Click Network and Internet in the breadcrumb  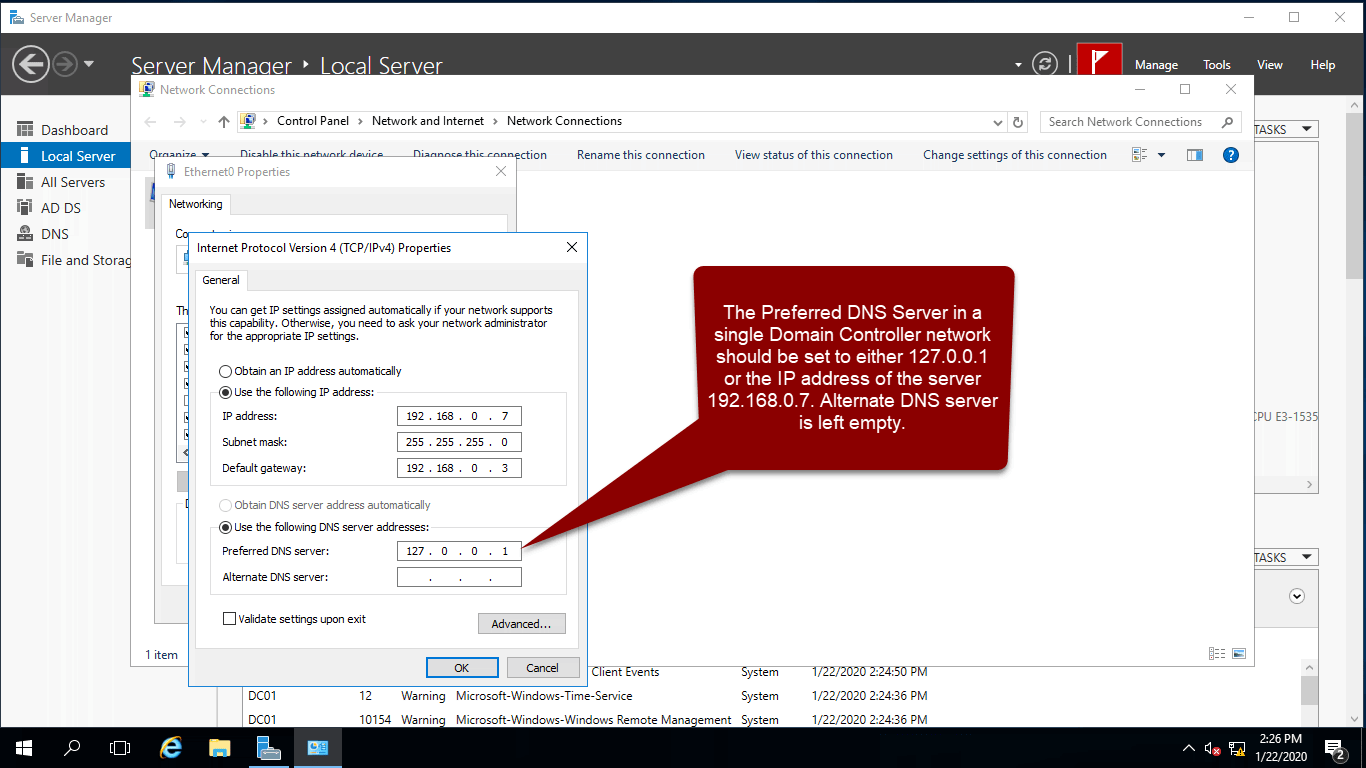click(428, 121)
